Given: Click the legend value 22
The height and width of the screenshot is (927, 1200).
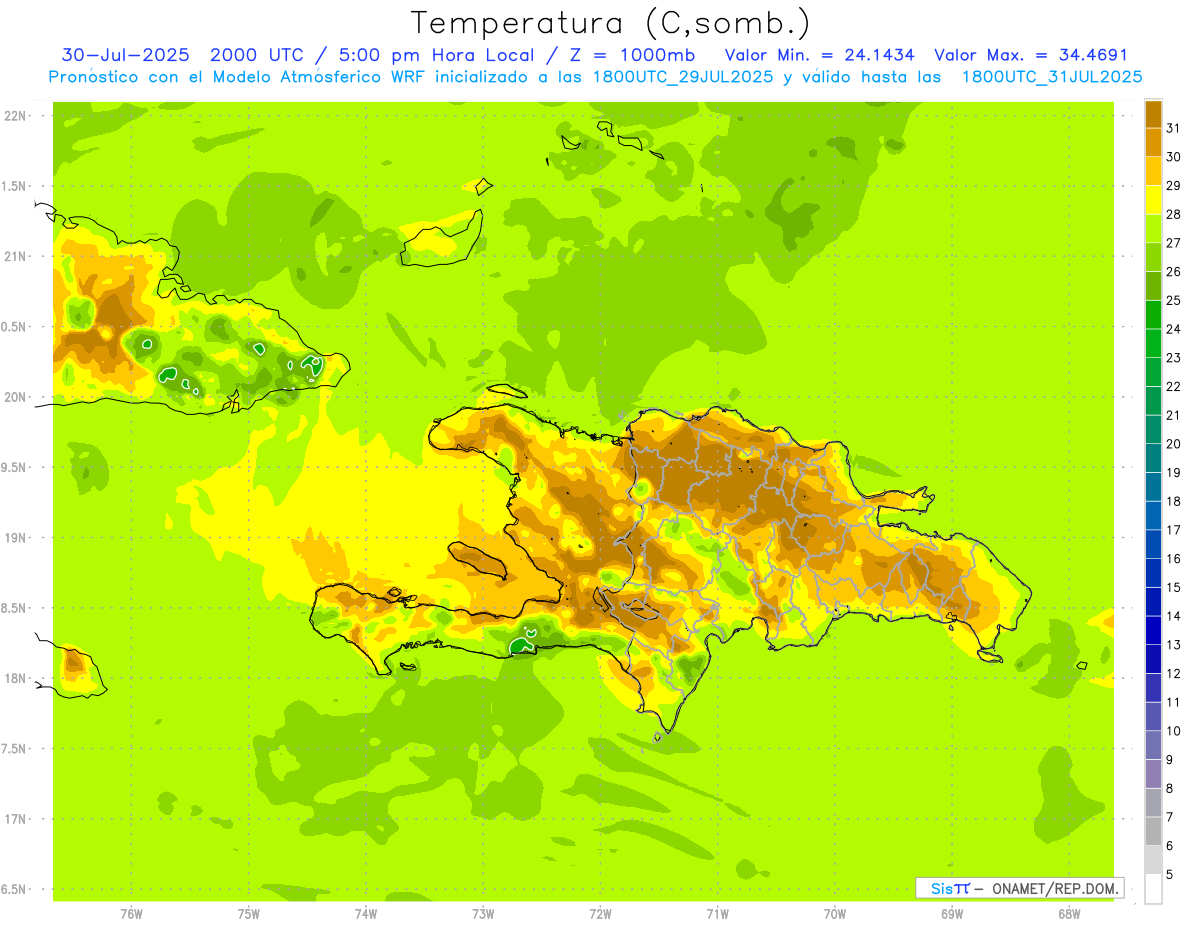Looking at the screenshot, I should [1174, 386].
